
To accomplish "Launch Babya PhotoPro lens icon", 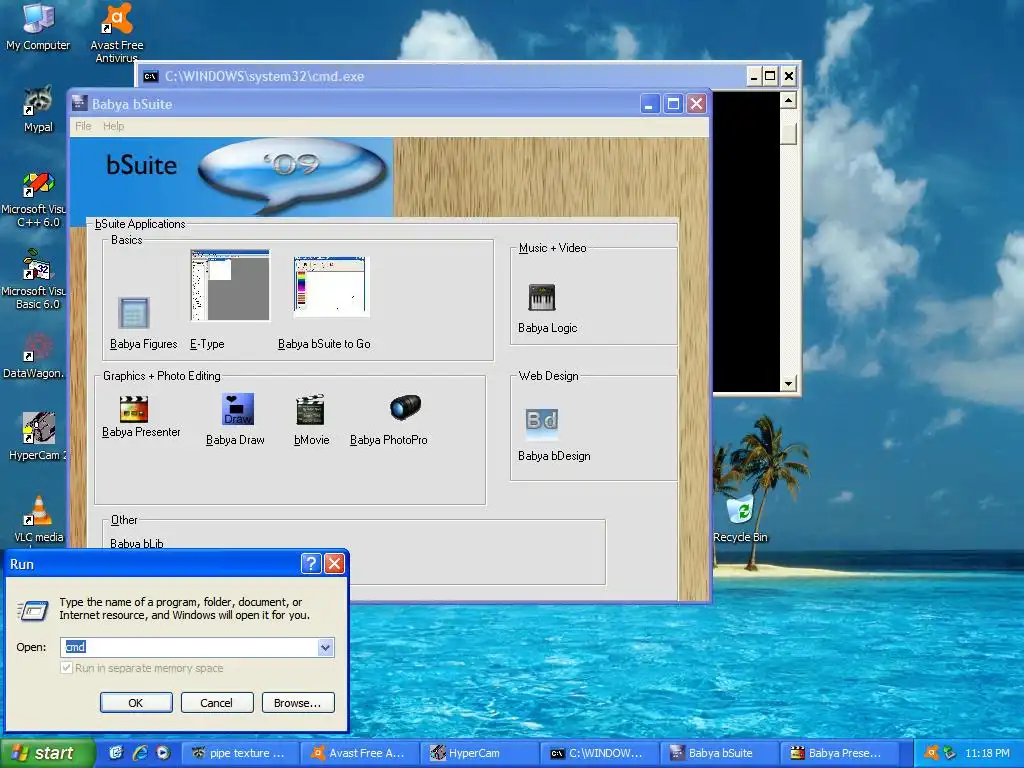I will tap(405, 408).
